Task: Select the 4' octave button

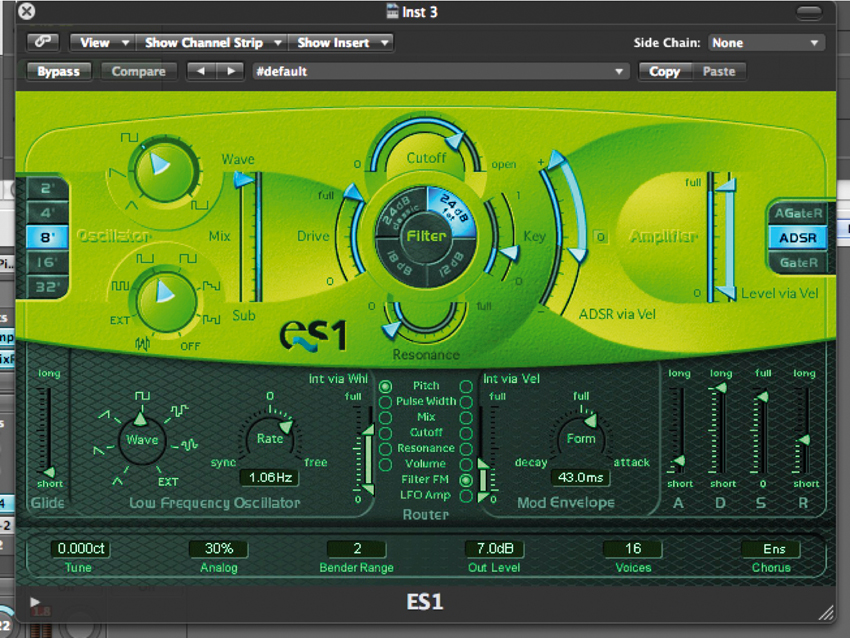Action: click(x=48, y=212)
